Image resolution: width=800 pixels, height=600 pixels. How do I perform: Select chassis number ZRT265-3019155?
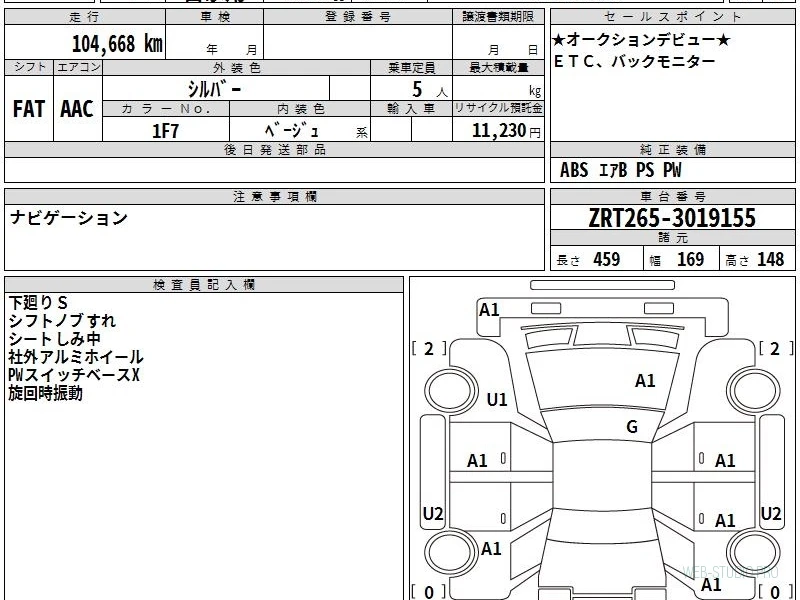point(672,218)
